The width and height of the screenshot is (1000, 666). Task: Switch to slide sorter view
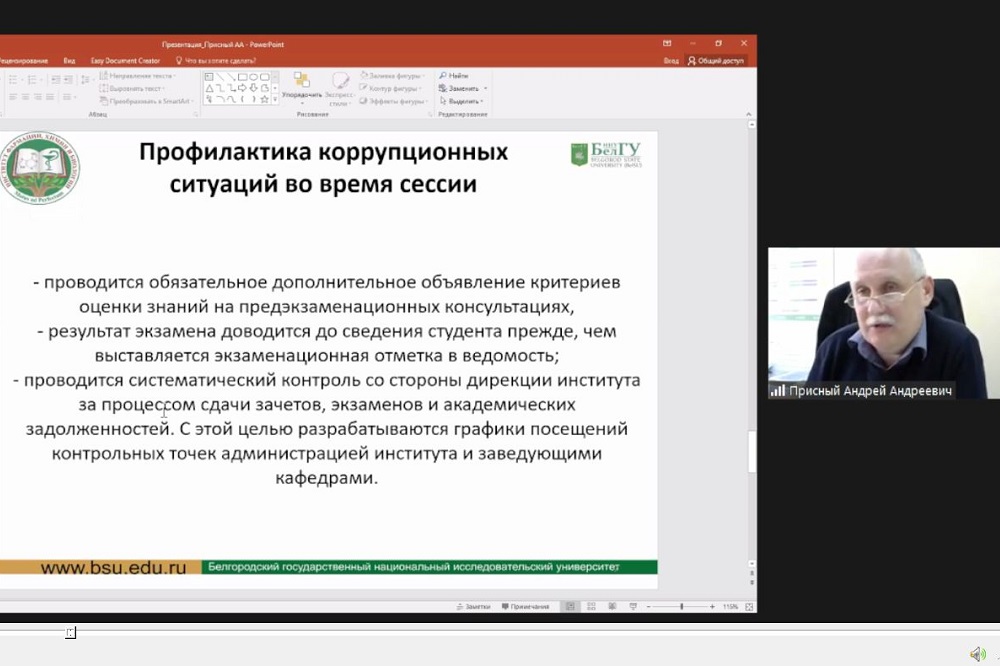(x=591, y=606)
